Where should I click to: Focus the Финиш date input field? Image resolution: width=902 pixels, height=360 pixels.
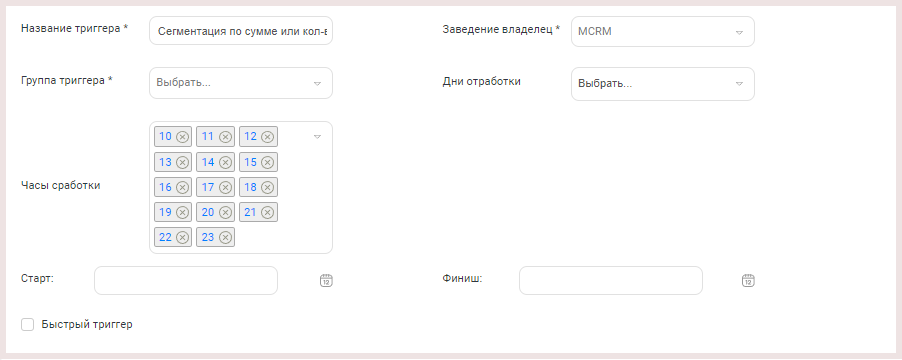tap(611, 281)
